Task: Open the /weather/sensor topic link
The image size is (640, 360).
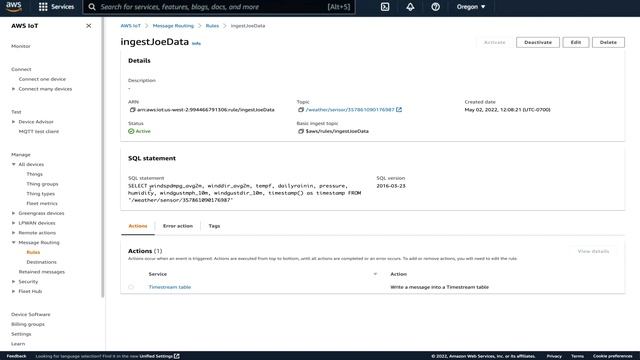Action: [x=350, y=110]
